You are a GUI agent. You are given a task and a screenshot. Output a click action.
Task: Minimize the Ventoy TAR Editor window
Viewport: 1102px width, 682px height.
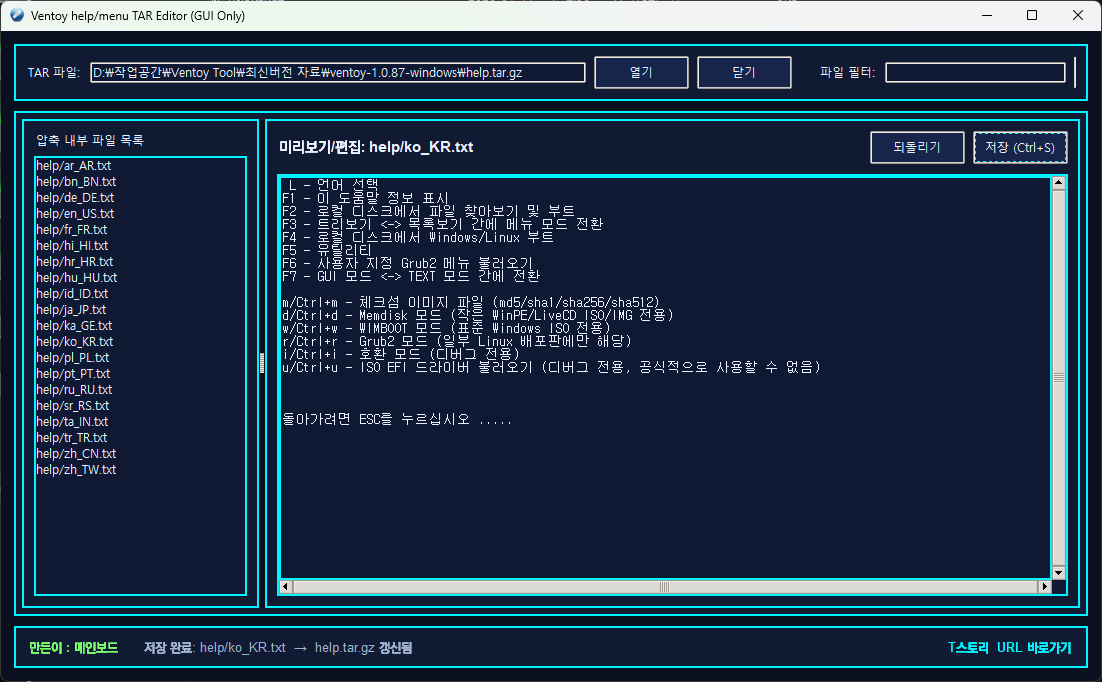tap(987, 15)
